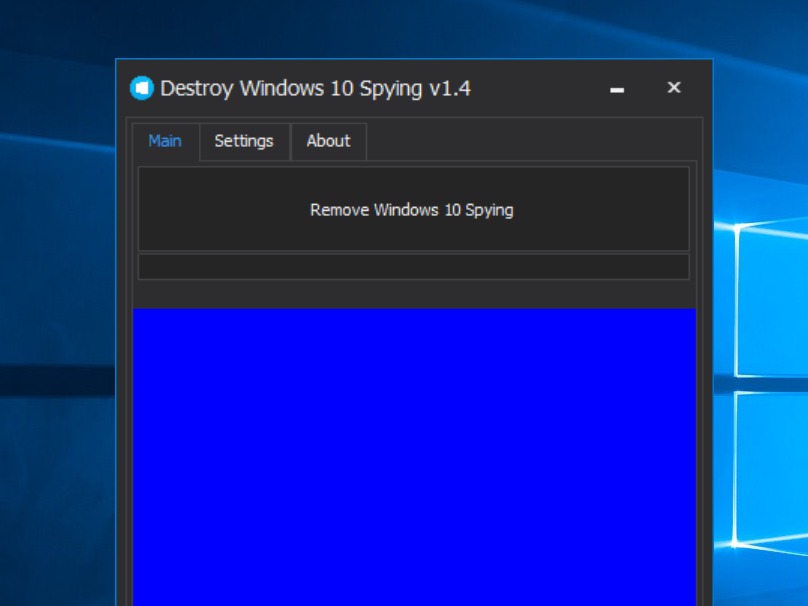Click the title text Destroy Windows 10 Spying v1.4
Viewport: 808px width, 606px height.
[315, 88]
